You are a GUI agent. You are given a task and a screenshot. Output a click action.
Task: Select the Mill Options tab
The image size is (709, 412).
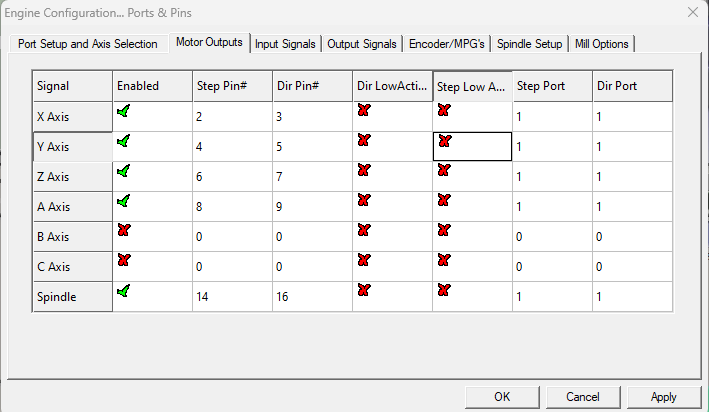[x=601, y=44]
